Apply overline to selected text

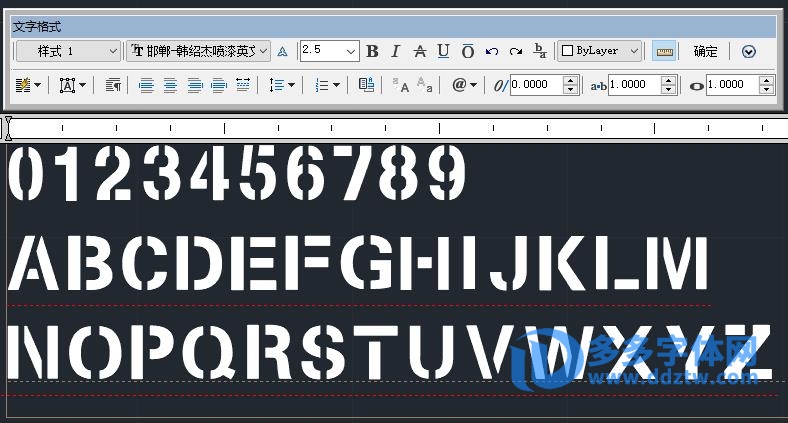pos(466,51)
